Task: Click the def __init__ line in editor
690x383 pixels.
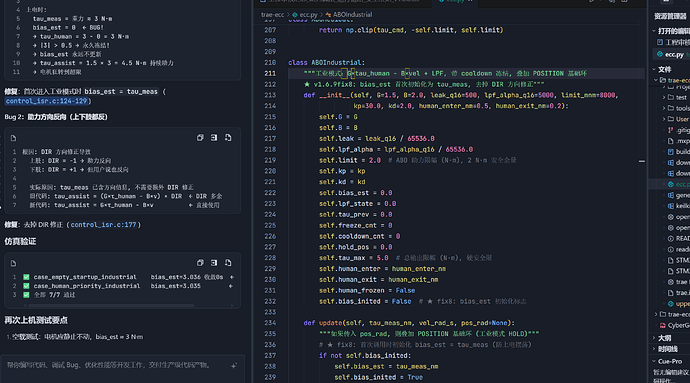Action: click(461, 95)
